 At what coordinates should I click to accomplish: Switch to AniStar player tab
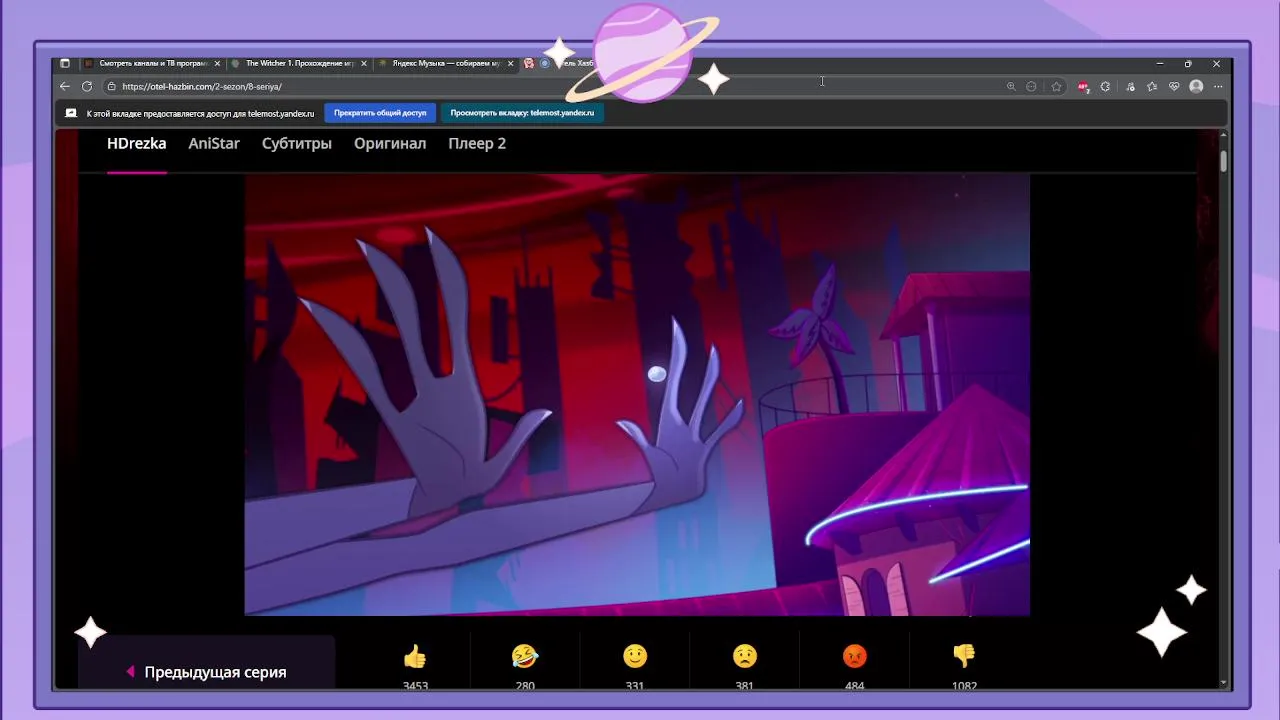(214, 144)
